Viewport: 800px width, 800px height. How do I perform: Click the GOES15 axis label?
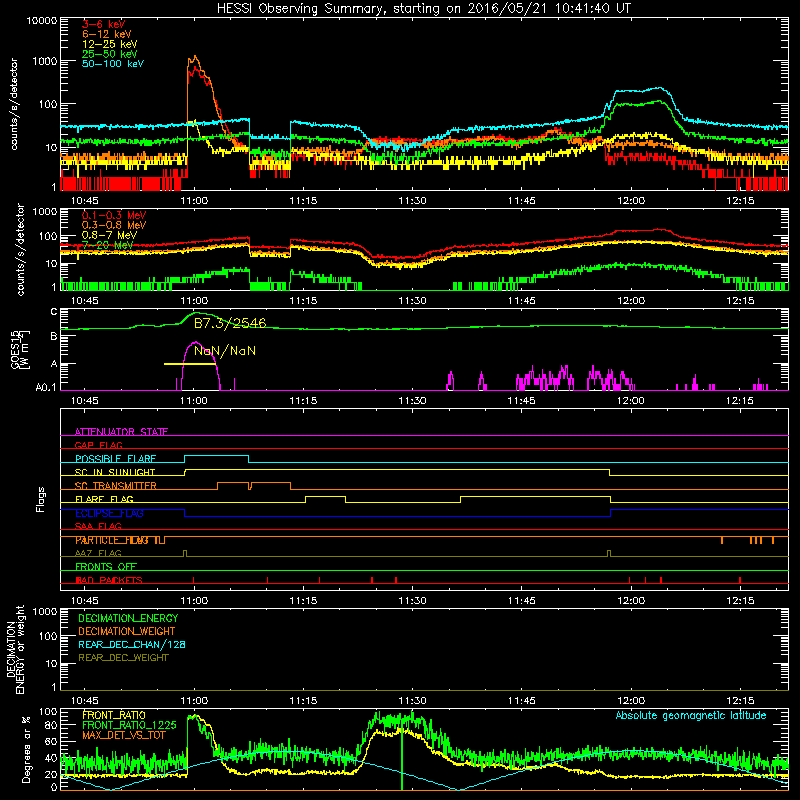(x=15, y=349)
